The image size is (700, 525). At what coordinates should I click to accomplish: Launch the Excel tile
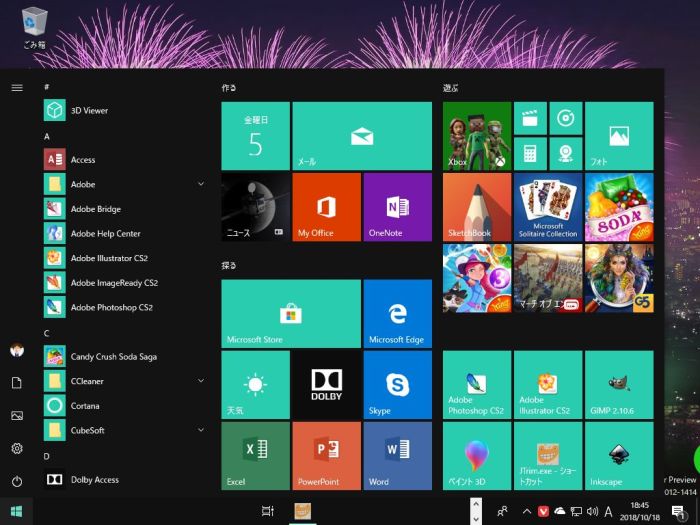255,455
